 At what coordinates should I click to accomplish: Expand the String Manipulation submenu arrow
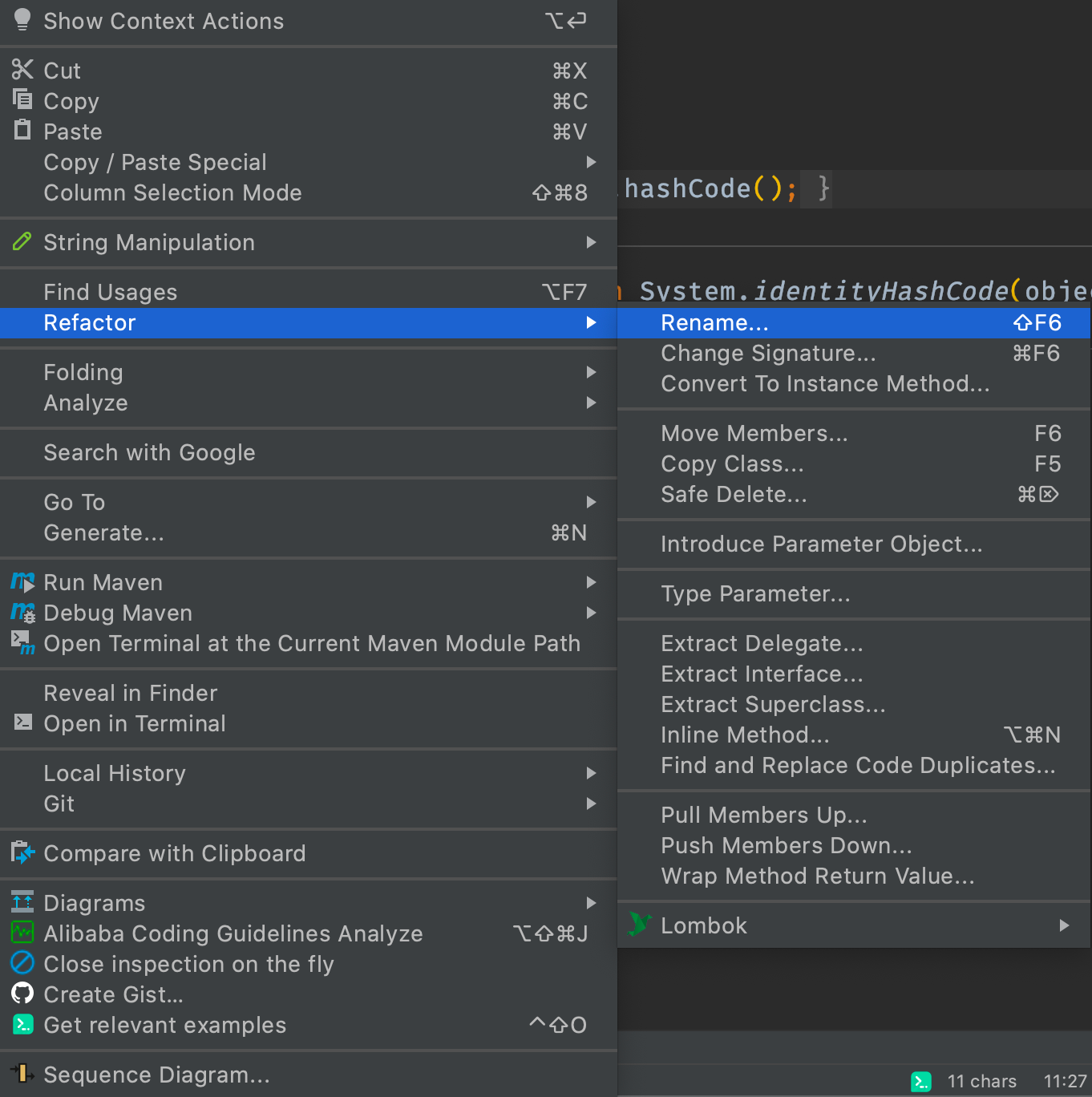[x=591, y=242]
